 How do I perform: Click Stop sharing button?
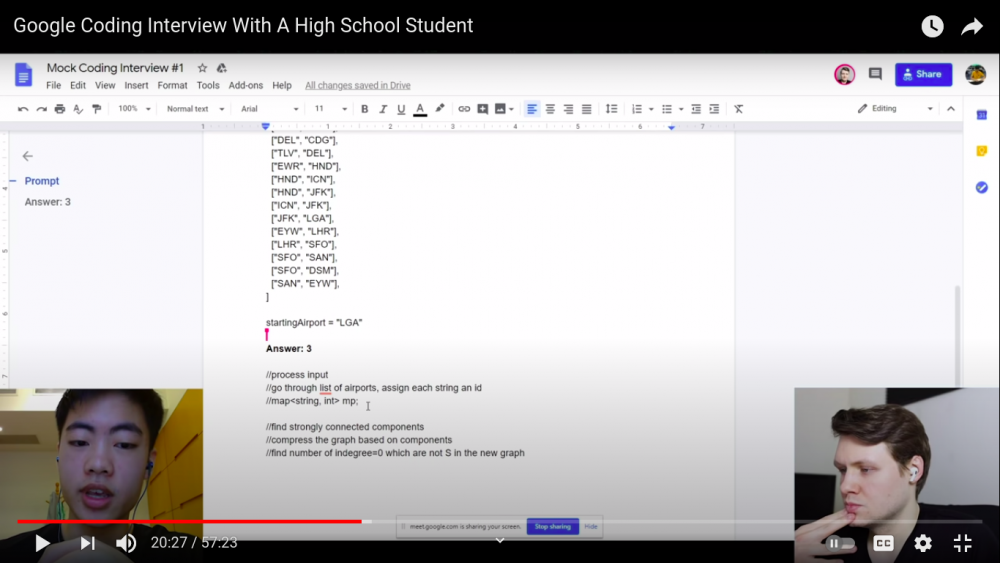click(552, 527)
